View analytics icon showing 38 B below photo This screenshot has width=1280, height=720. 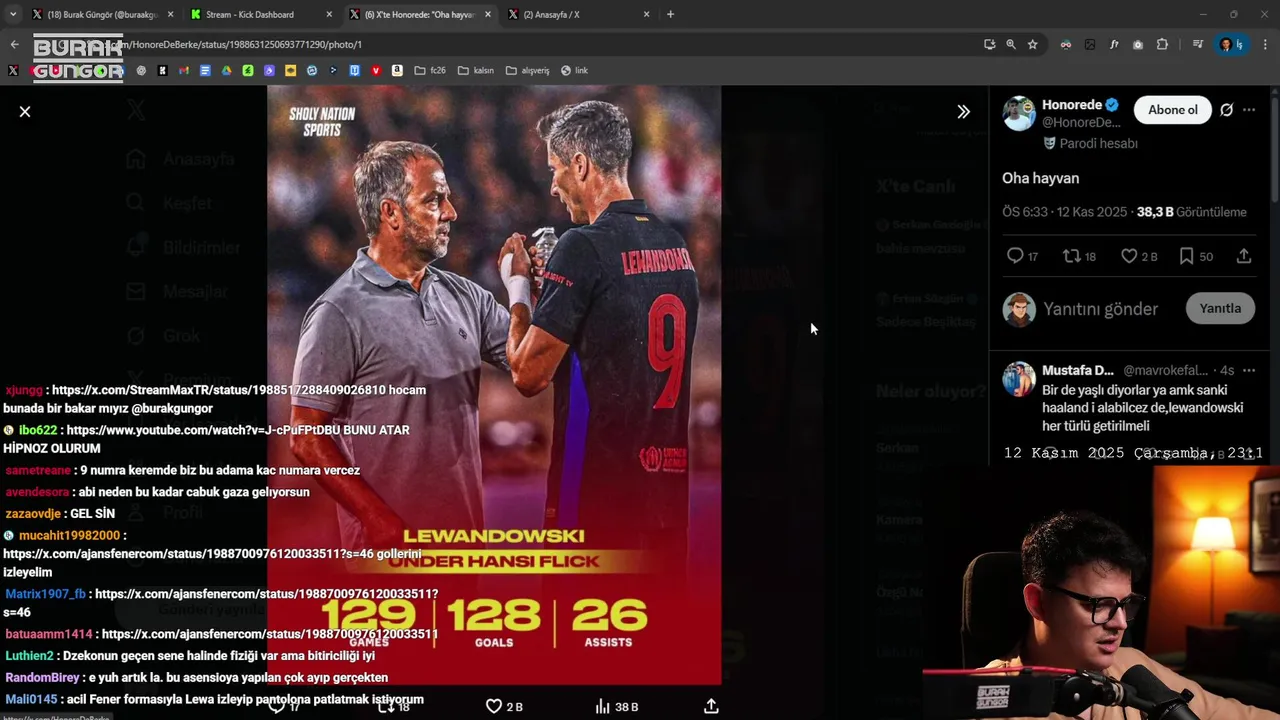click(x=616, y=706)
